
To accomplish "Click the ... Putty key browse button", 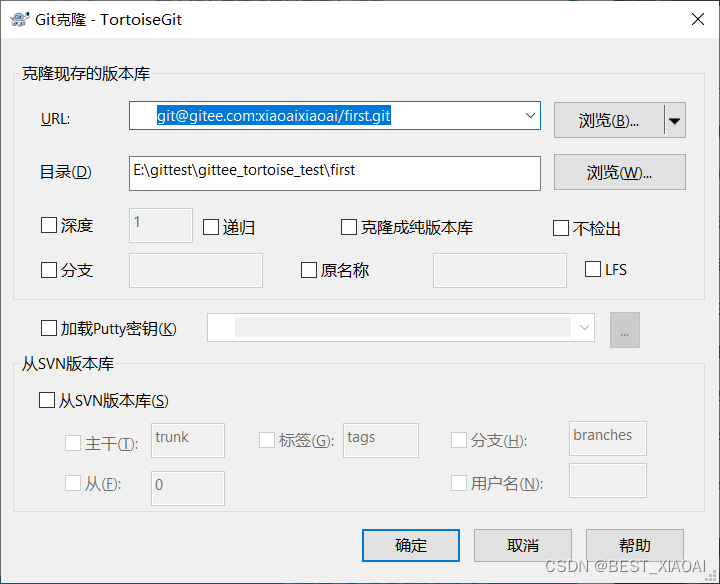I will coord(624,330).
